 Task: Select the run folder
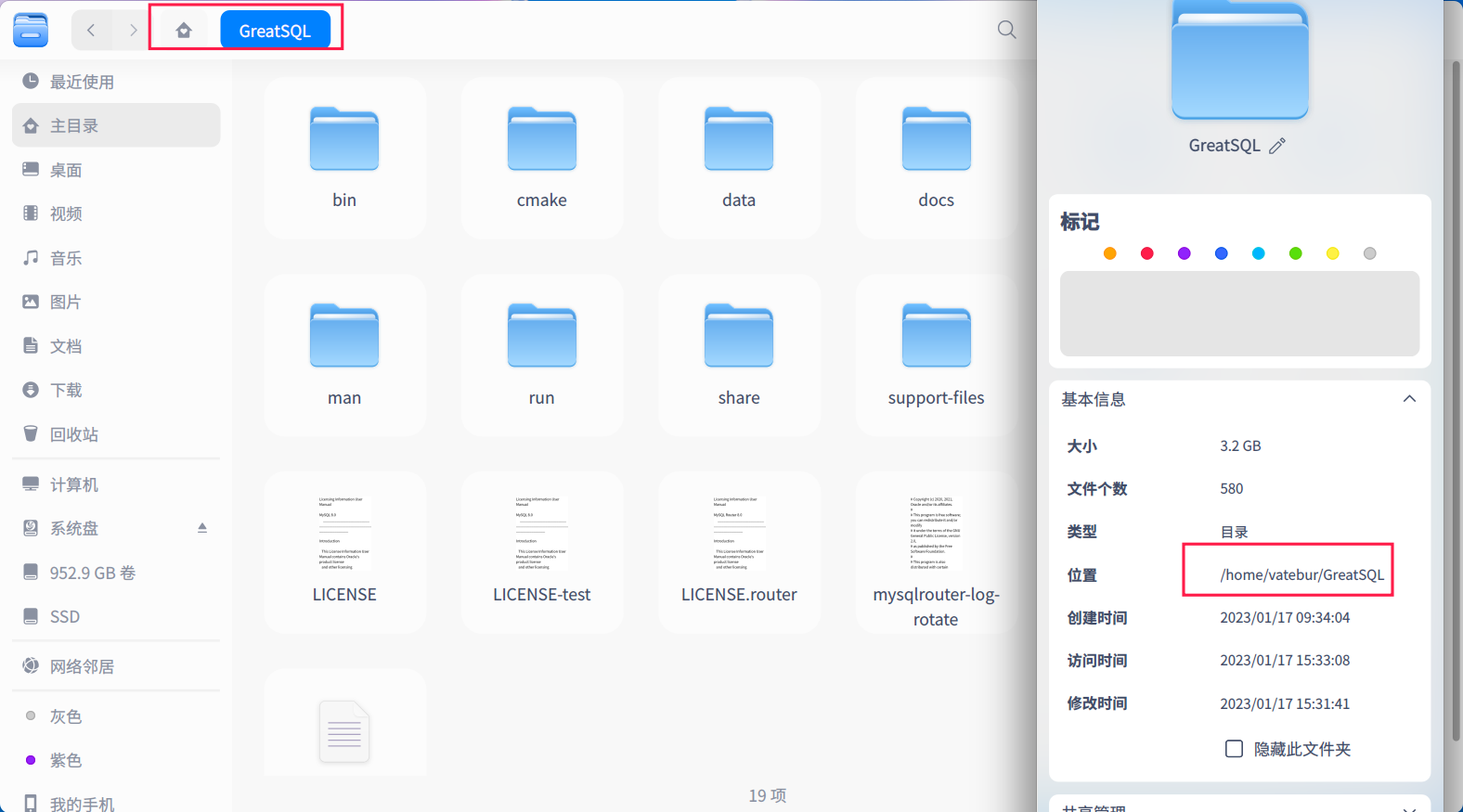click(x=542, y=355)
